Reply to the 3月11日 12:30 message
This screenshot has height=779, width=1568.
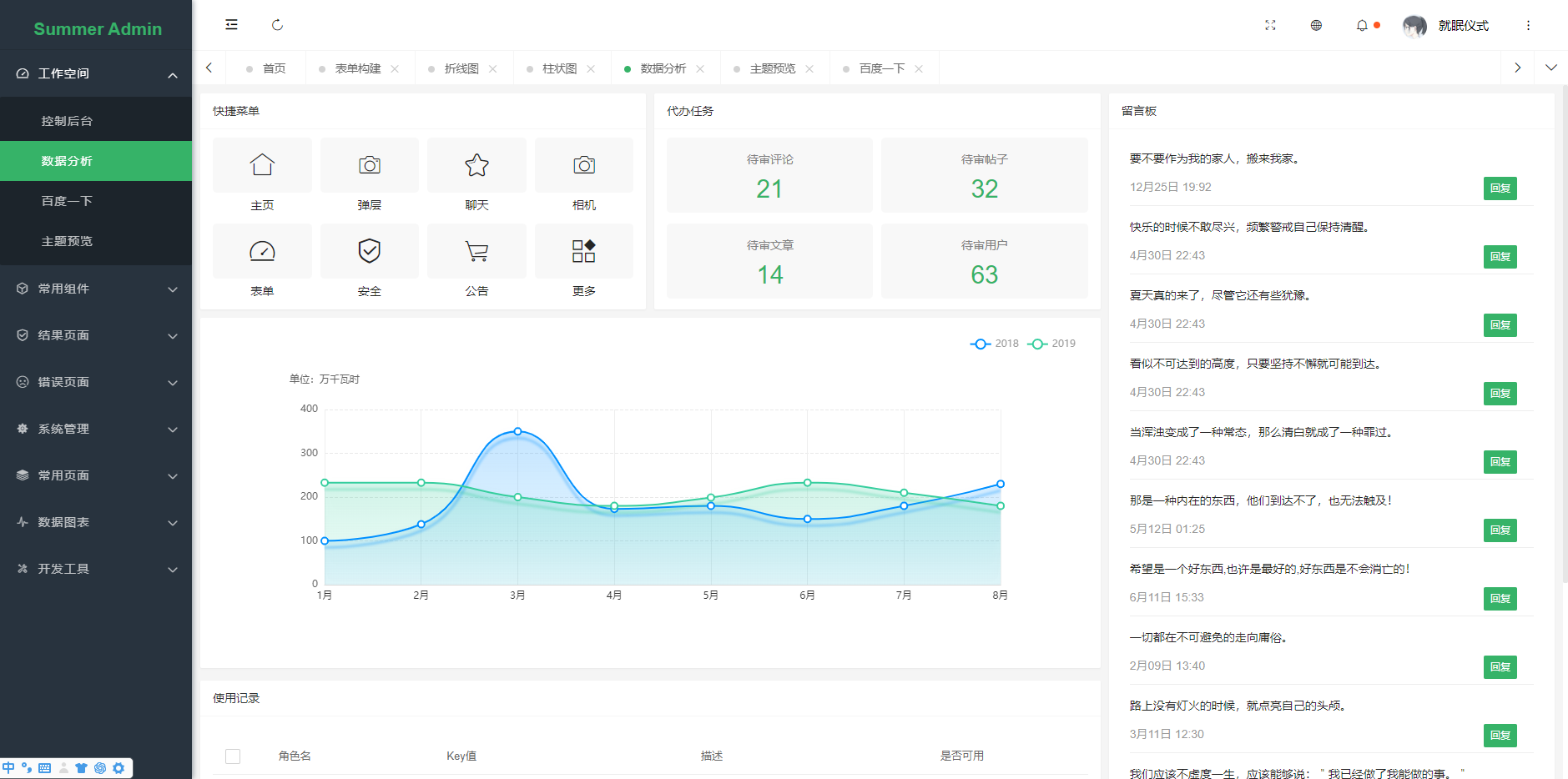1500,736
